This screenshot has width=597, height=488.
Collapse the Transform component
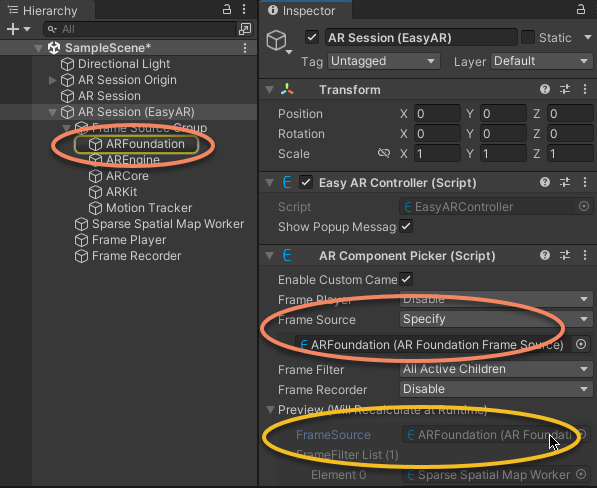[x=270, y=90]
